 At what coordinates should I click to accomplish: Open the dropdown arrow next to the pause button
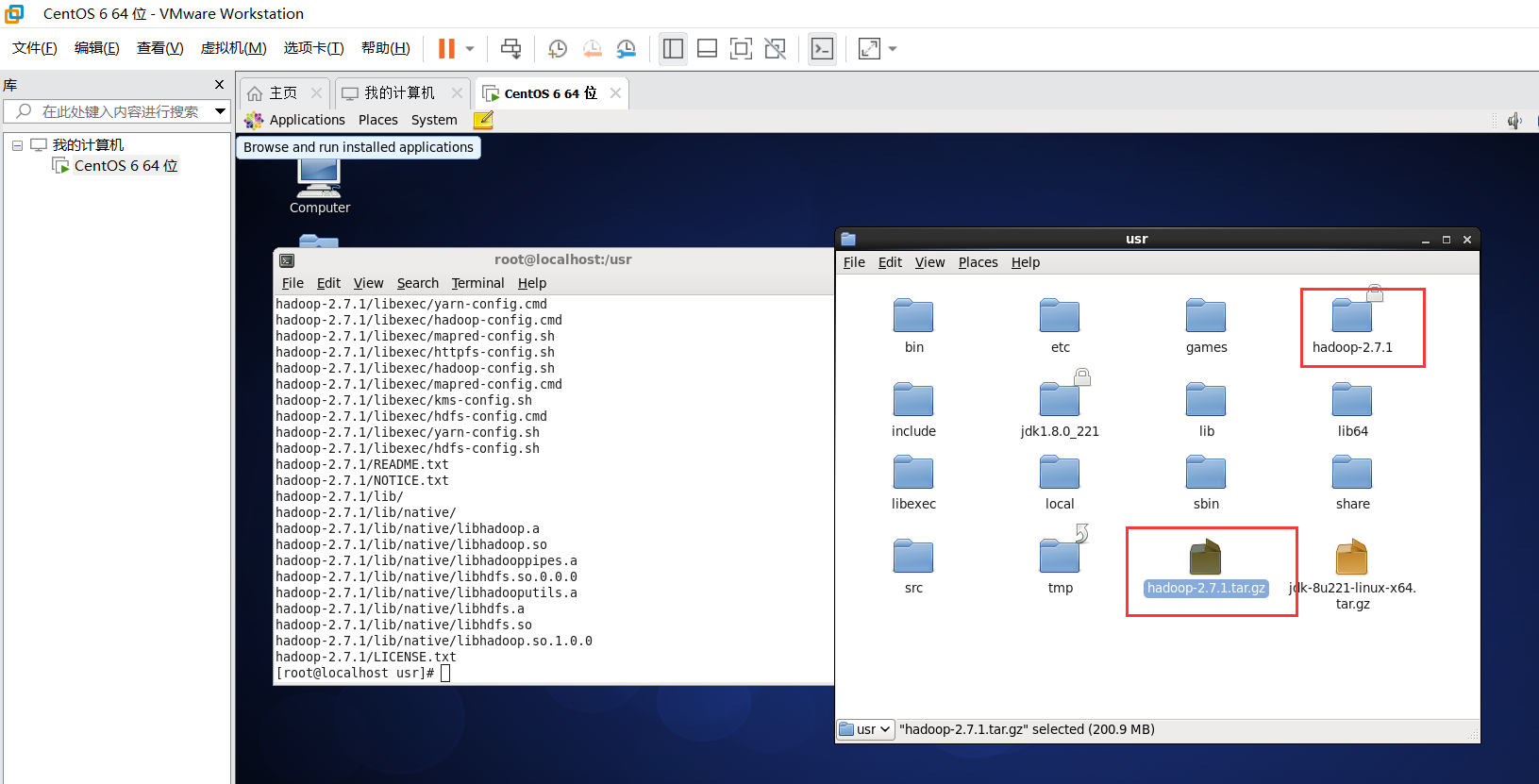pyautogui.click(x=470, y=48)
